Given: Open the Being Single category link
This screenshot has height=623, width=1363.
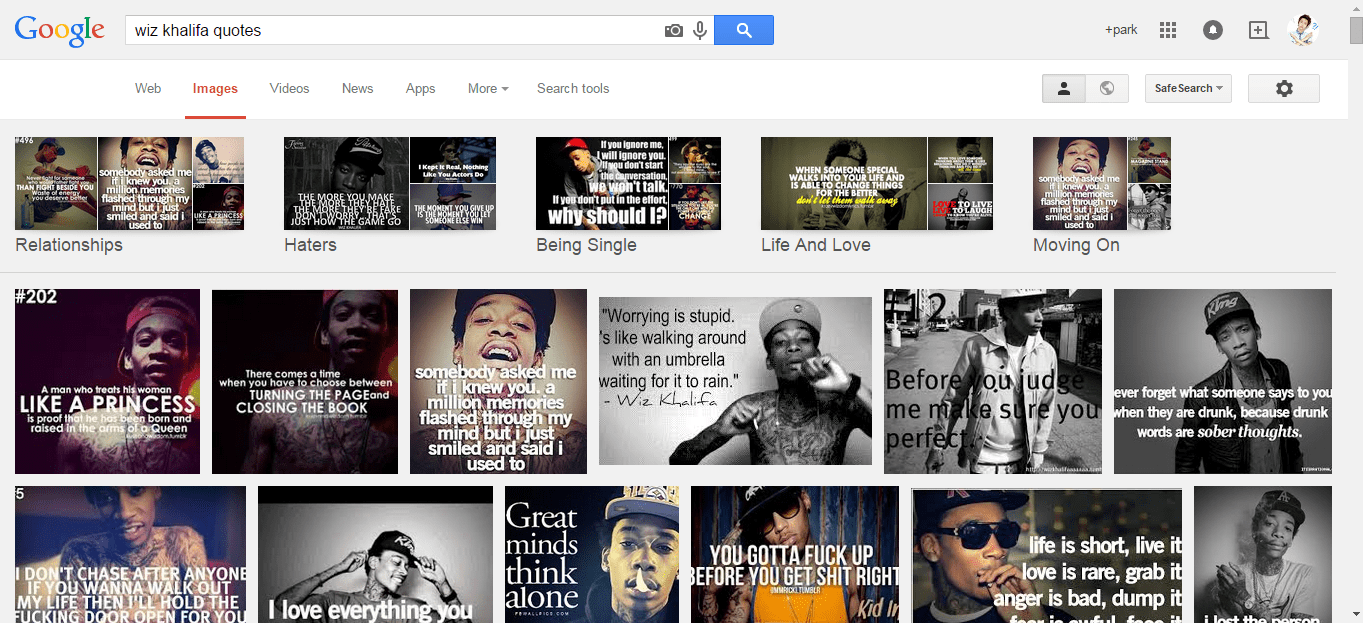Looking at the screenshot, I should pos(586,245).
